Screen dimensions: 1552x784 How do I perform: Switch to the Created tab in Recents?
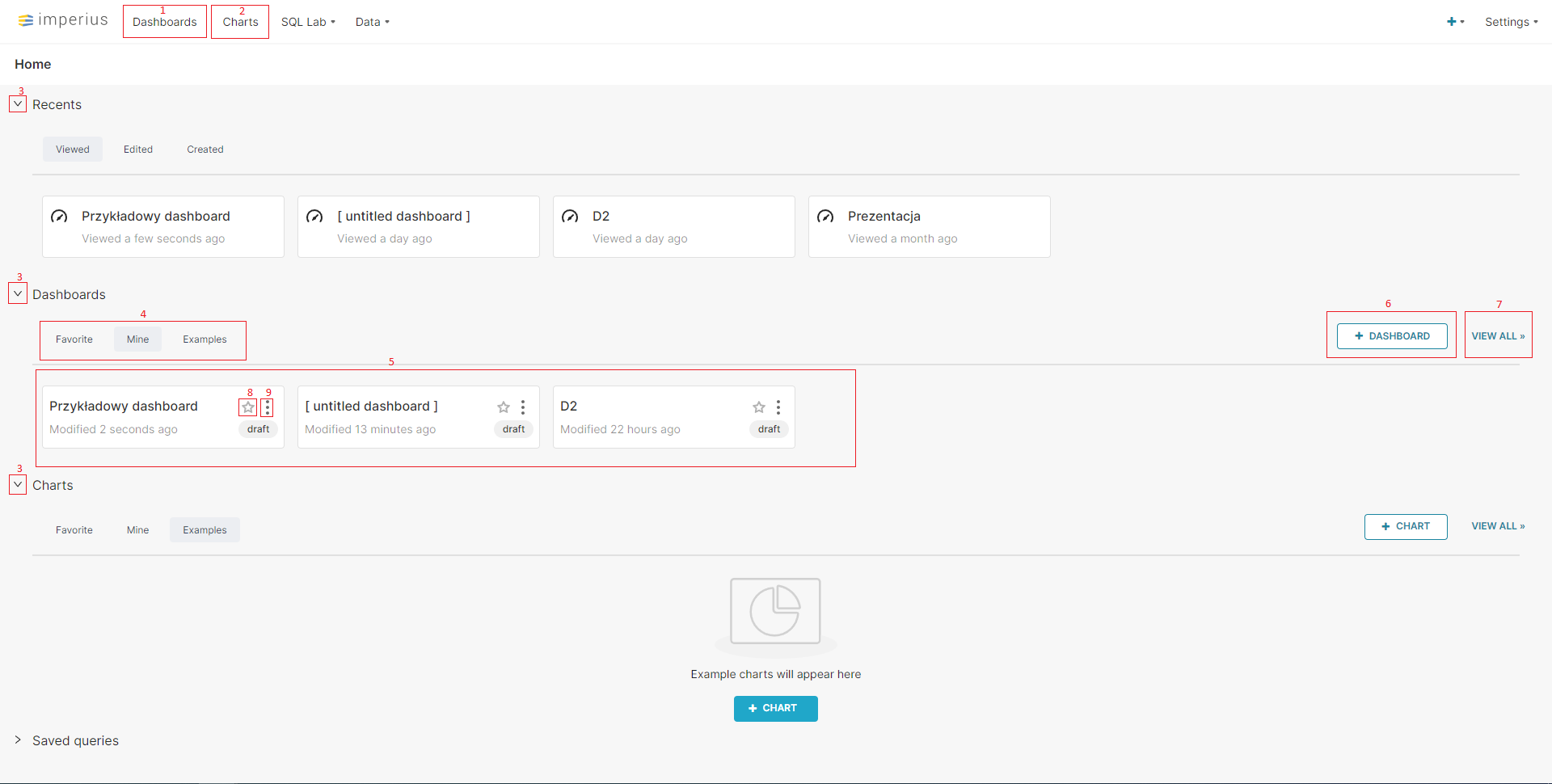tap(205, 150)
